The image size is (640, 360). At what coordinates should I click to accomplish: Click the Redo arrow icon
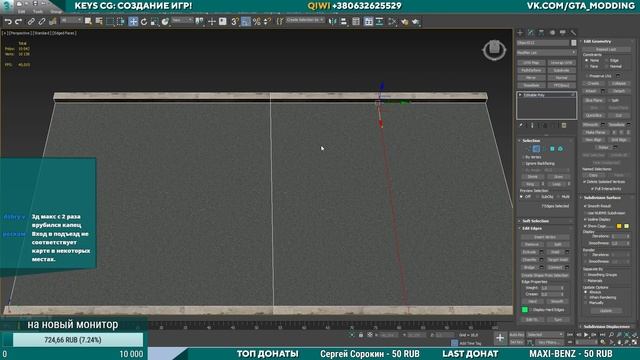(x=18, y=21)
